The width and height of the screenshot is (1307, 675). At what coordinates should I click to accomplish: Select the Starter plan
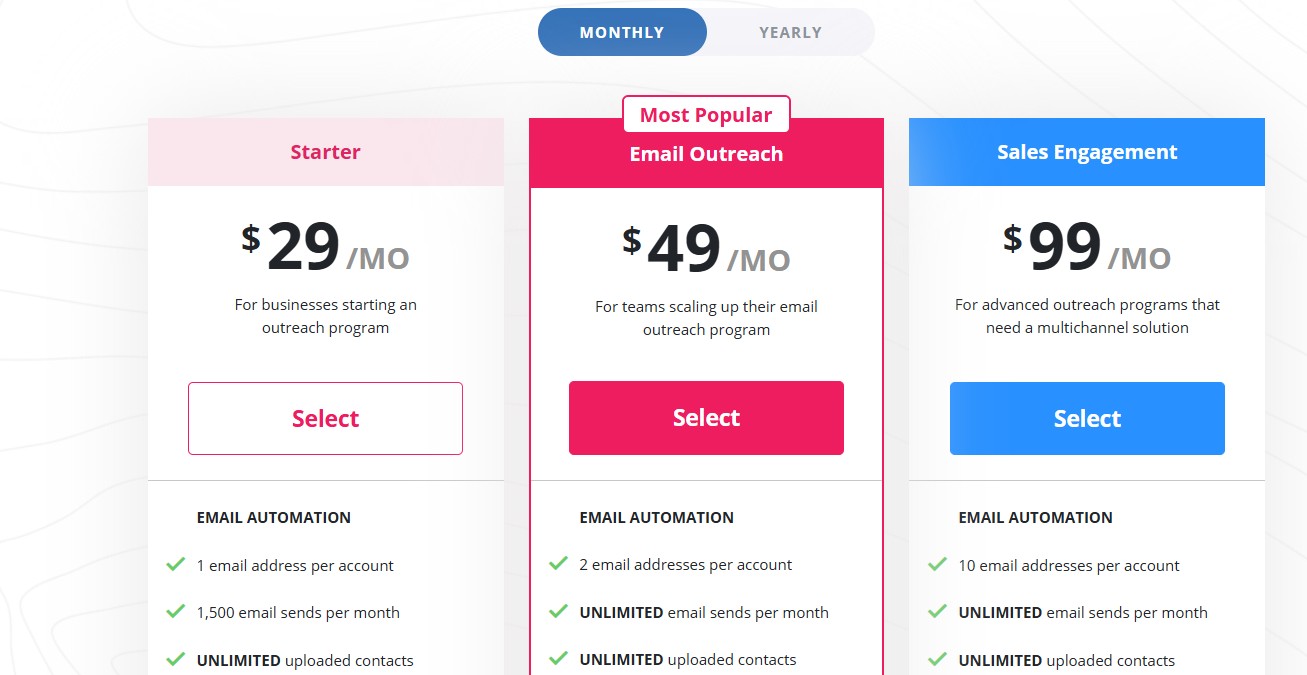325,418
